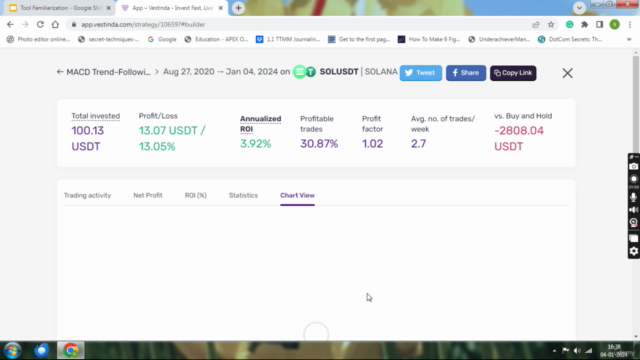This screenshot has width=640, height=360.
Task: Click the recorder screen area icon
Action: (x=633, y=238)
